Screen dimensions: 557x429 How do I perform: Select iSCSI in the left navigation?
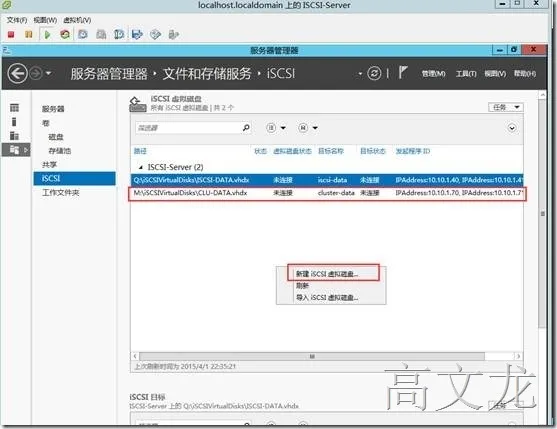coord(75,178)
